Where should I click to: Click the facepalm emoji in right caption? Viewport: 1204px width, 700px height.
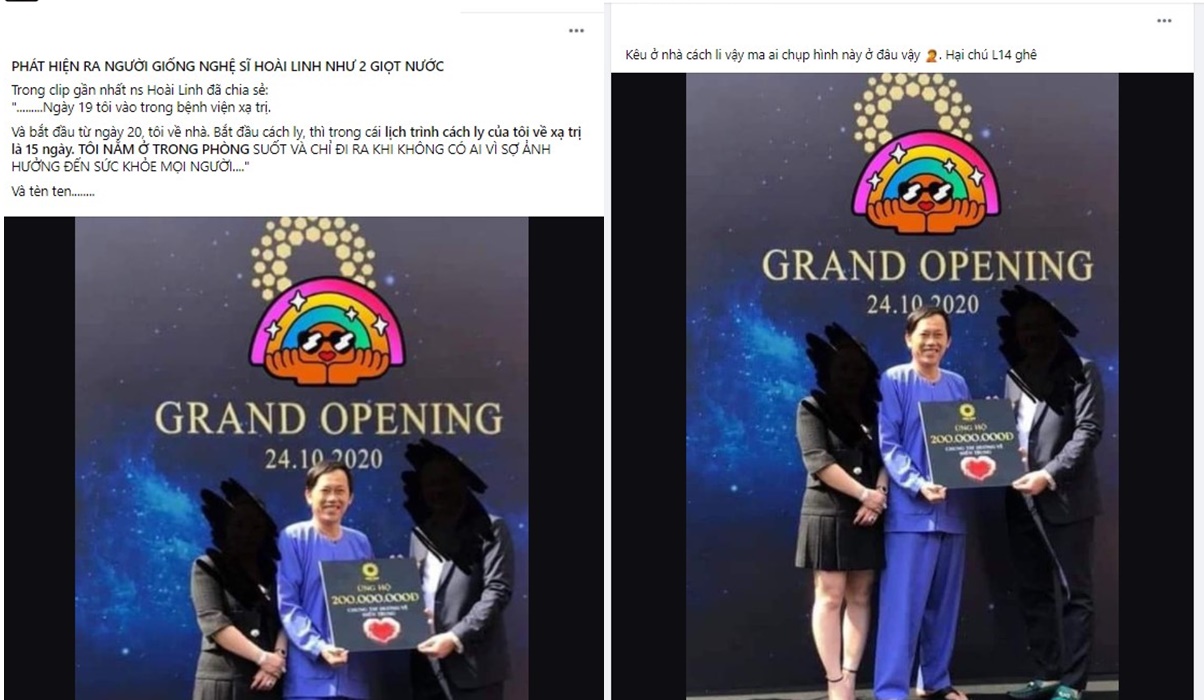click(x=931, y=56)
